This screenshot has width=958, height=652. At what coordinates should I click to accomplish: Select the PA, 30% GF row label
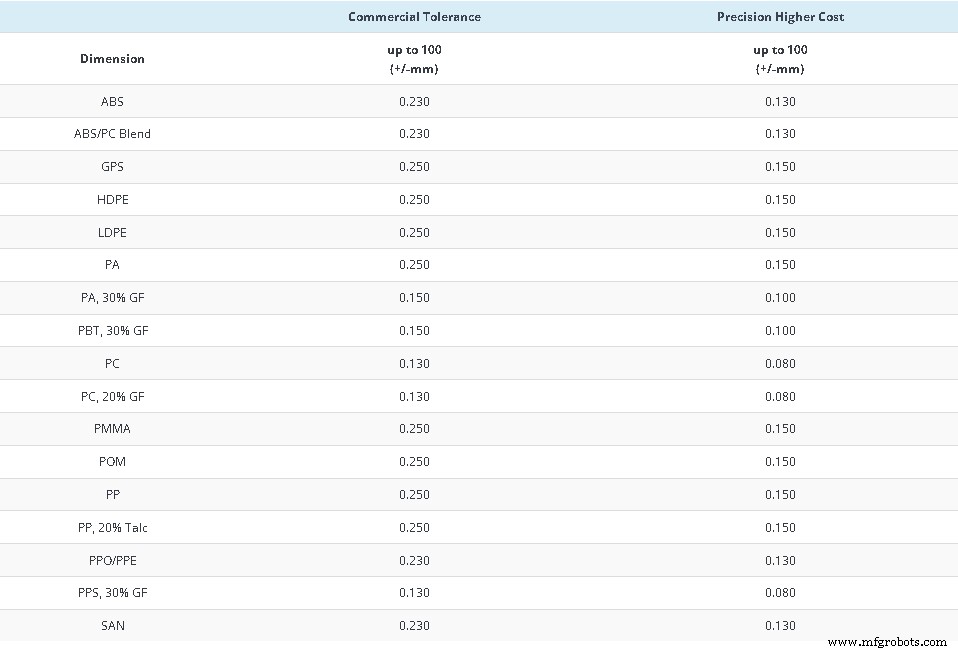click(112, 298)
